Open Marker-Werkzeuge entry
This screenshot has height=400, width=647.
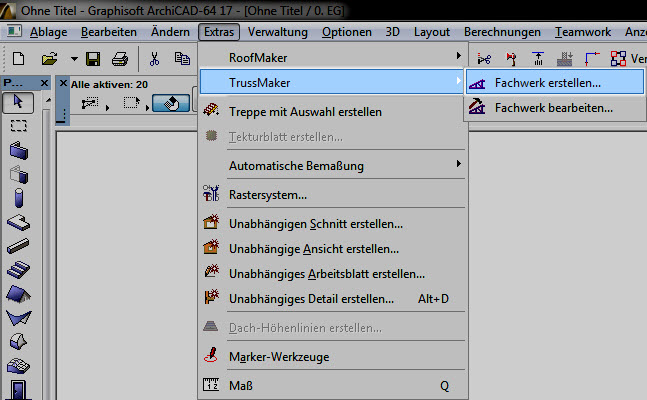[332, 357]
